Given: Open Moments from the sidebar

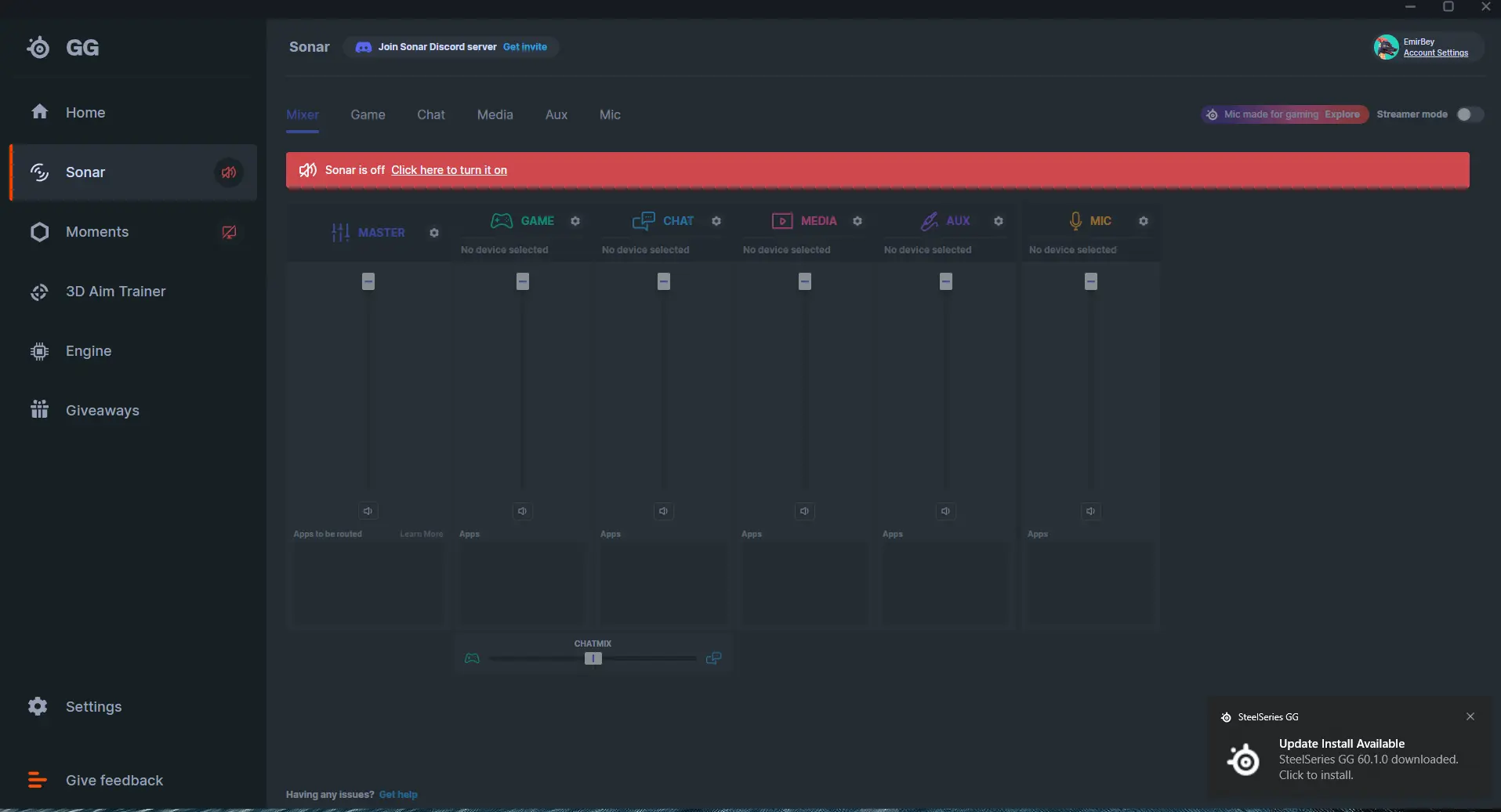Looking at the screenshot, I should point(133,232).
